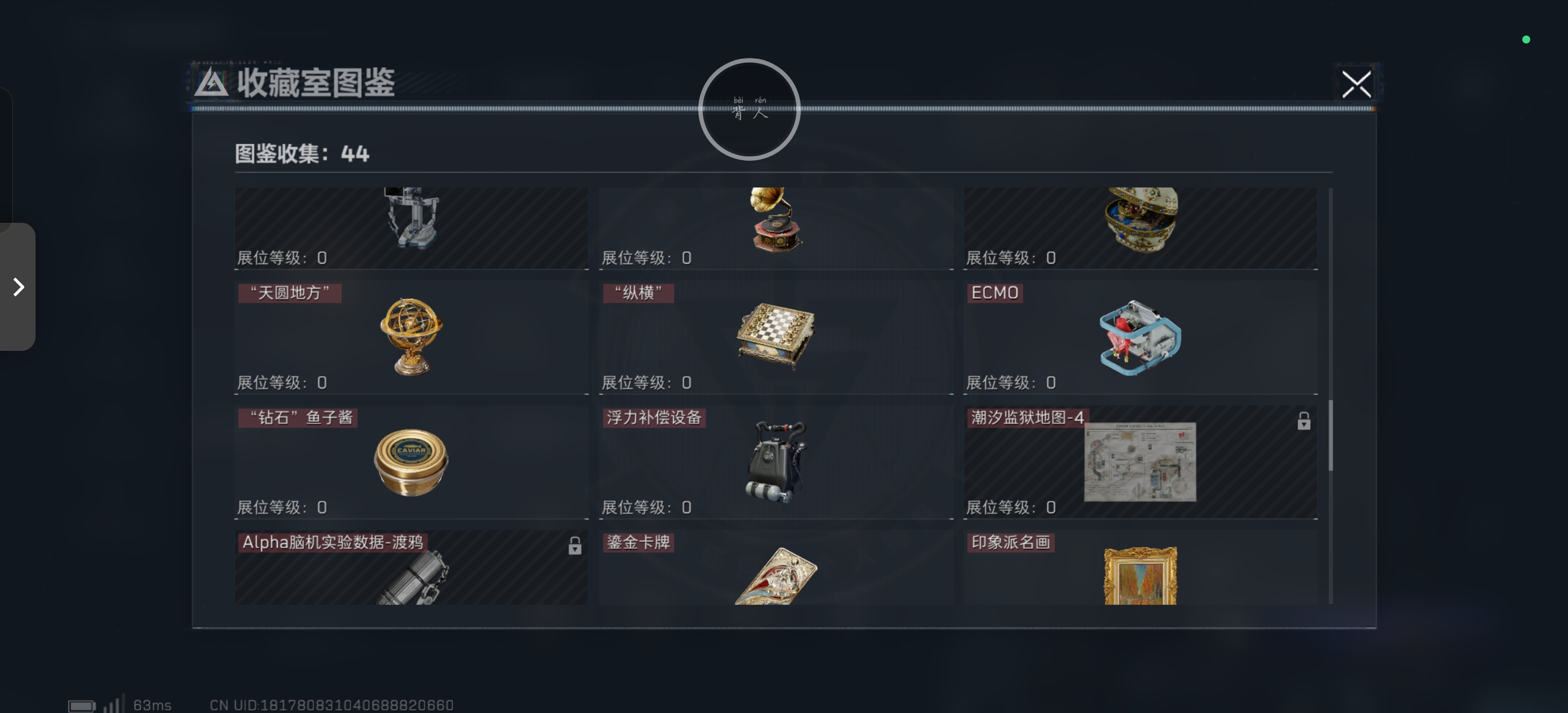Select the Caviar tin collectible
Image resolution: width=1568 pixels, height=713 pixels.
click(x=411, y=461)
